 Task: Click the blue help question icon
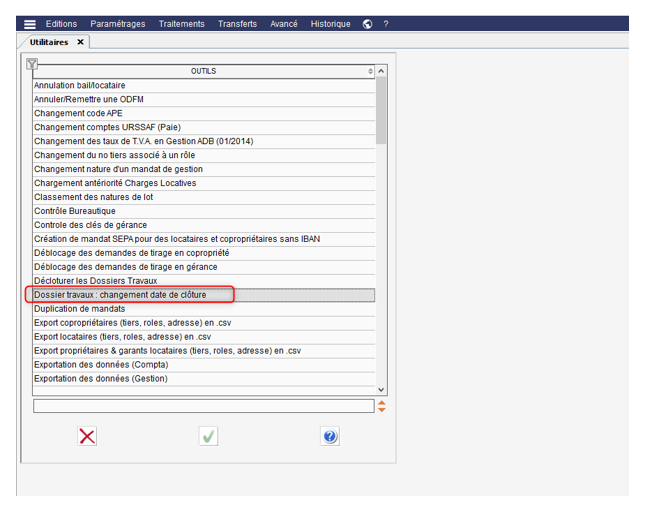pos(330,436)
